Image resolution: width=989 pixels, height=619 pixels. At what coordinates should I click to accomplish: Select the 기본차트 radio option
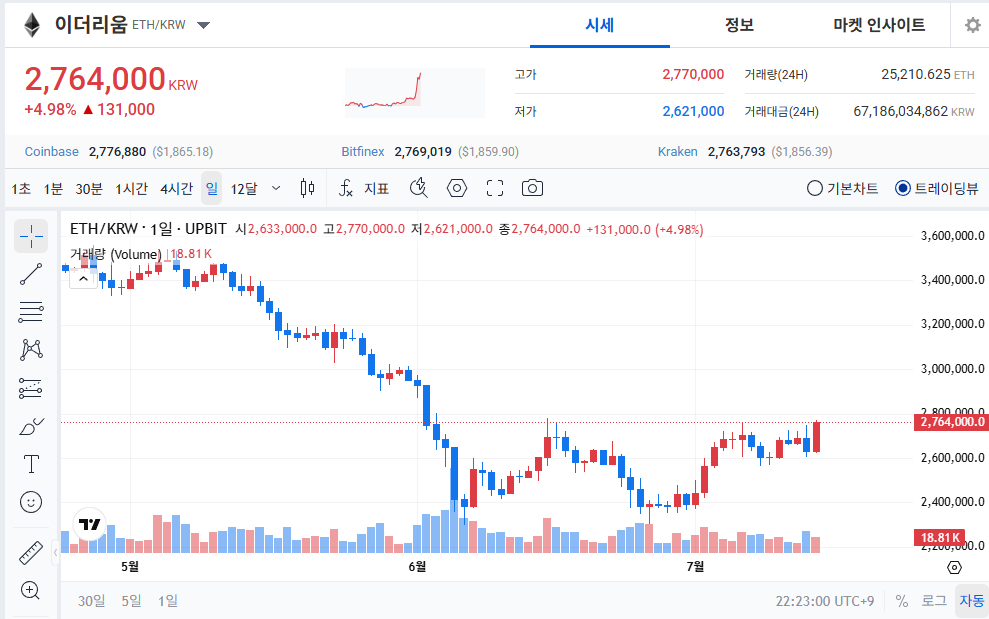(842, 188)
